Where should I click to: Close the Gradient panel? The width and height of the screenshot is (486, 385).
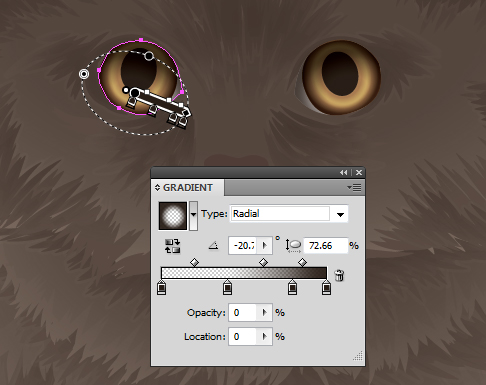pos(359,172)
